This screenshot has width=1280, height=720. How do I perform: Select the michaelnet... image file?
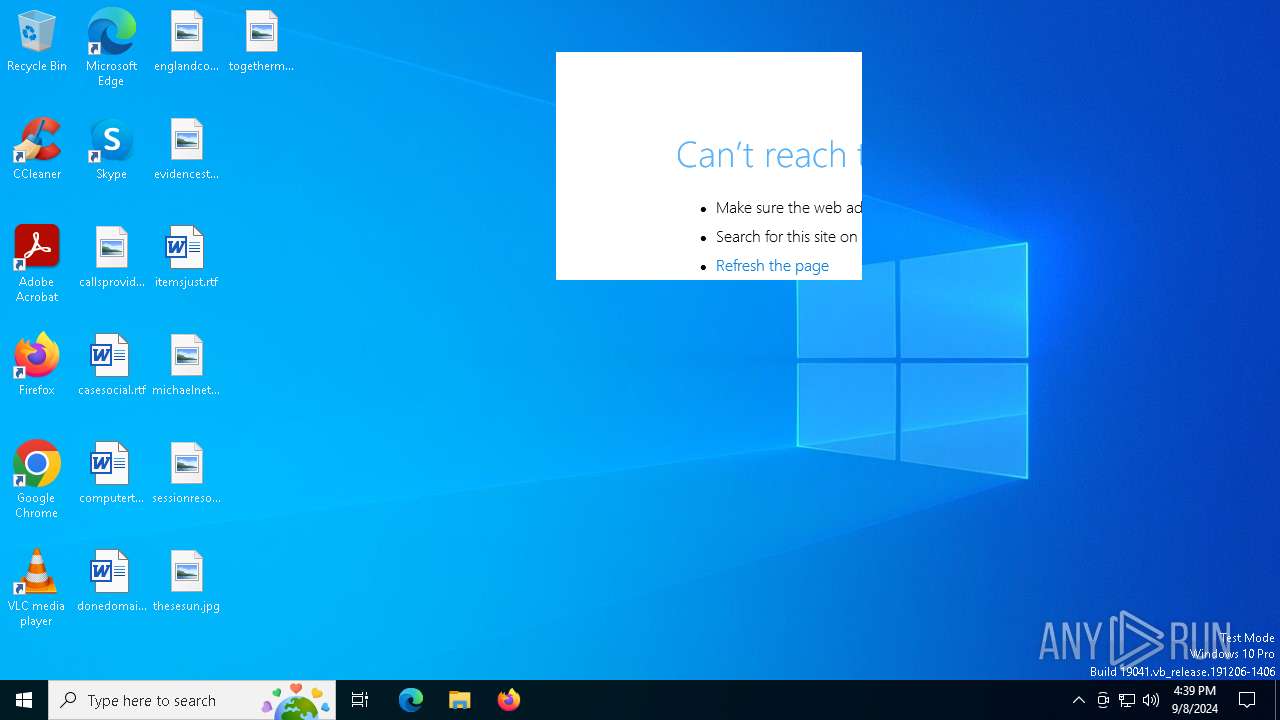click(x=186, y=366)
